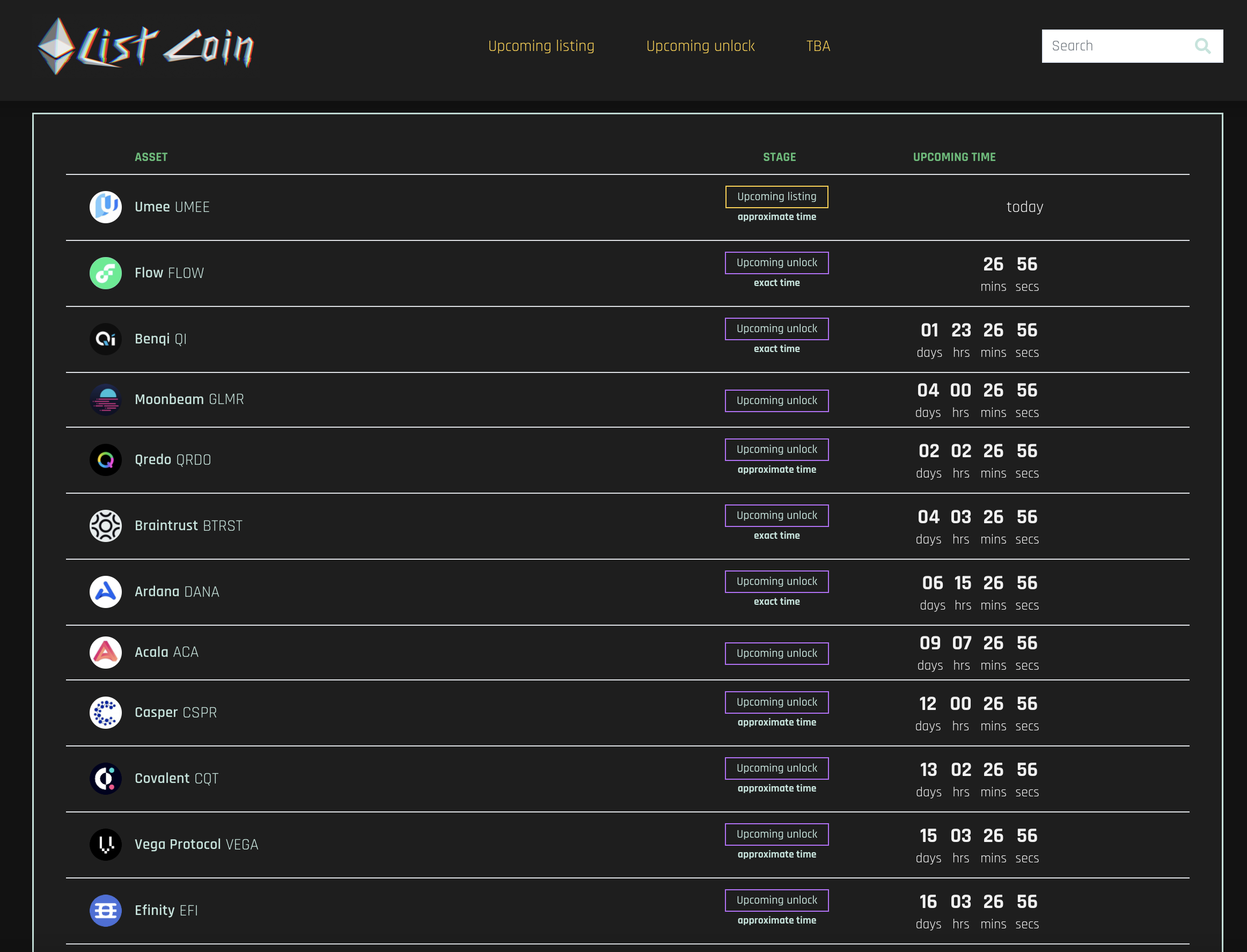Open the Upcoming listing menu item
Screen dimensions: 1247x952
[541, 46]
